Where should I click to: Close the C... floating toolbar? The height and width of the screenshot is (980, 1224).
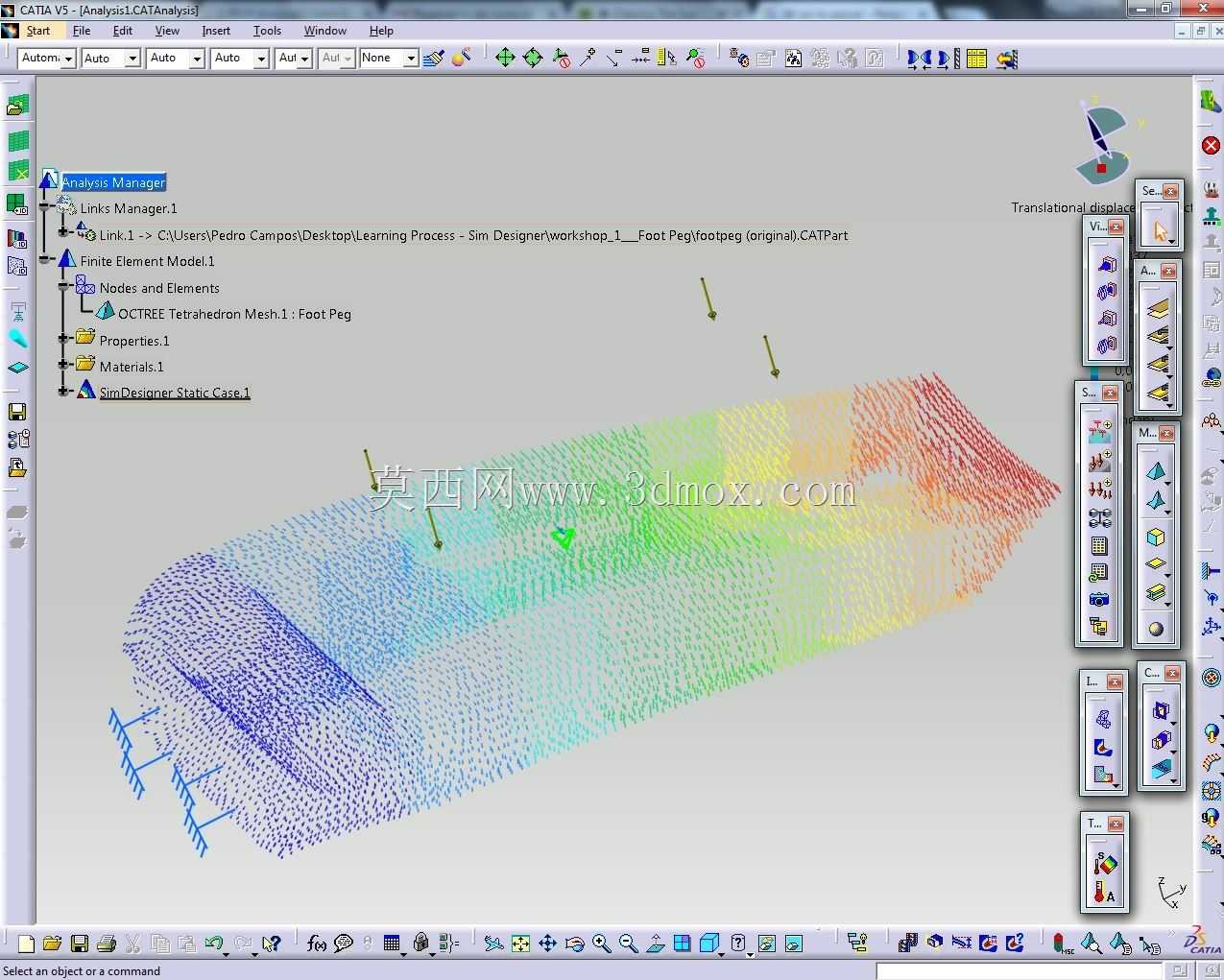(1171, 673)
